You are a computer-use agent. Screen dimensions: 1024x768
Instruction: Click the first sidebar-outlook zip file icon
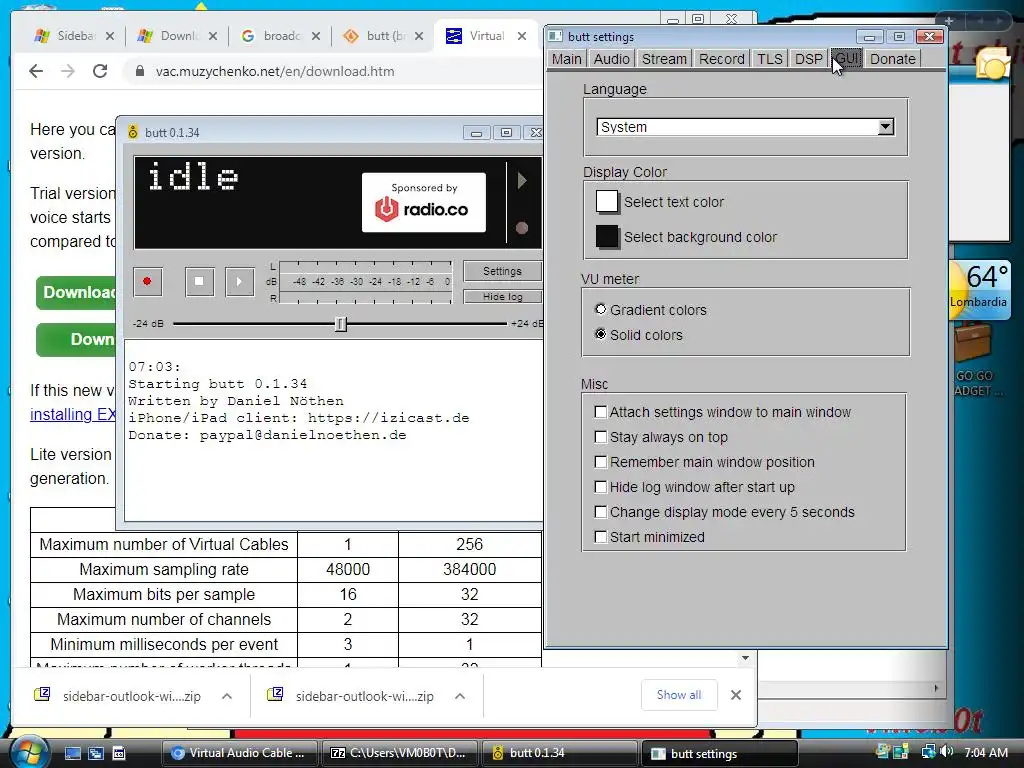click(42, 694)
